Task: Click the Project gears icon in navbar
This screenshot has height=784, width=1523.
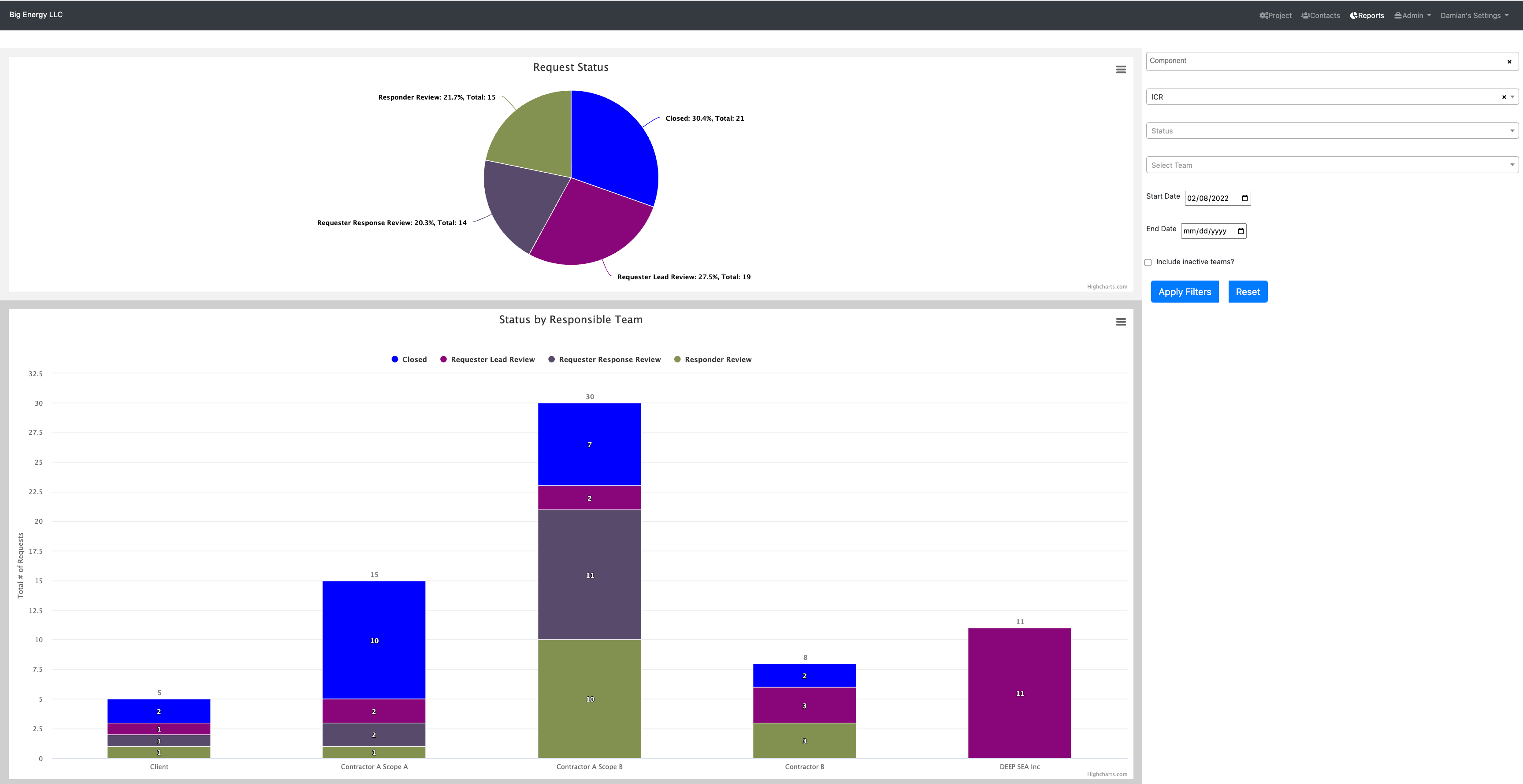Action: click(x=1263, y=16)
